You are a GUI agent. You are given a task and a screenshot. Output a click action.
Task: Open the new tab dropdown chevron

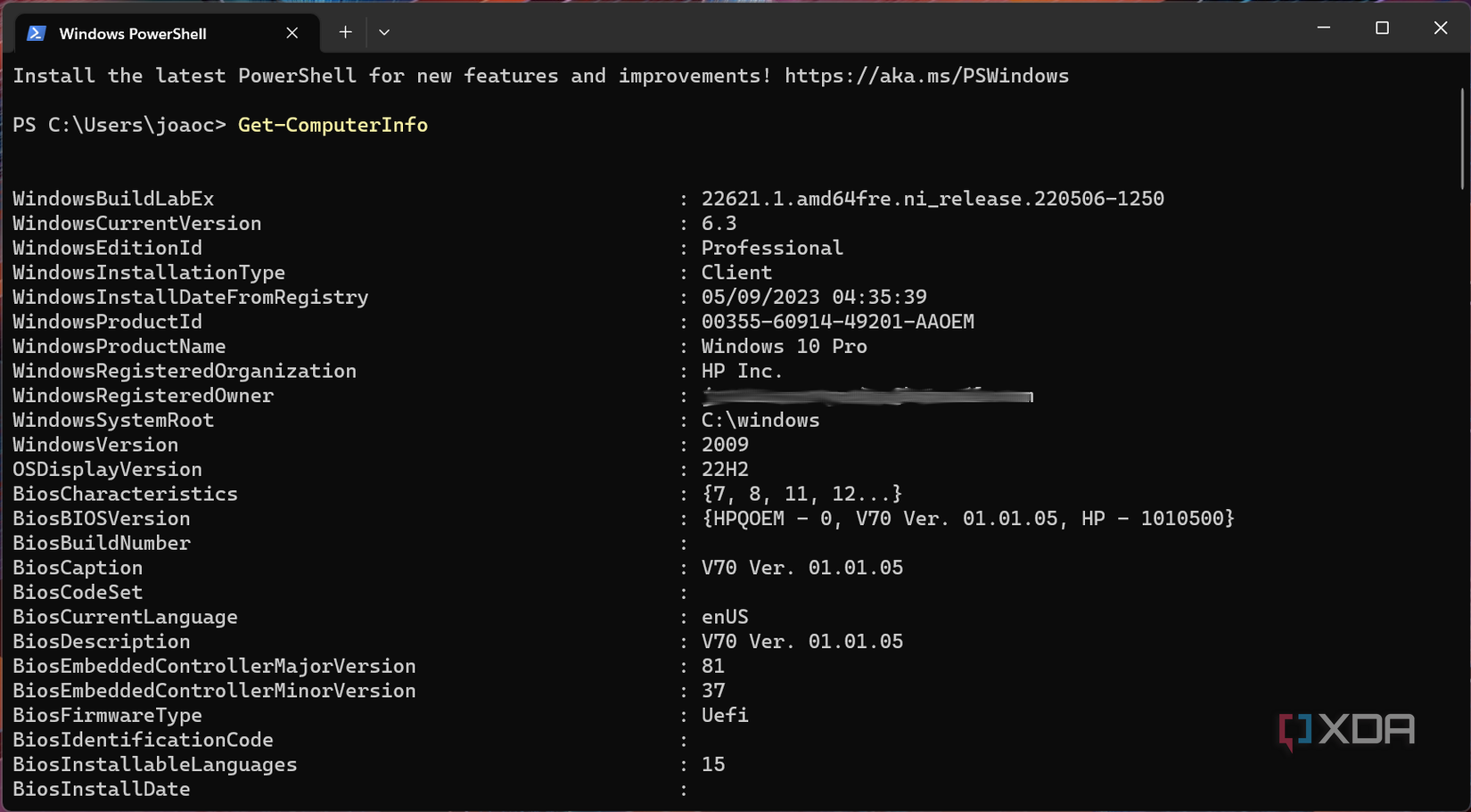click(x=383, y=32)
